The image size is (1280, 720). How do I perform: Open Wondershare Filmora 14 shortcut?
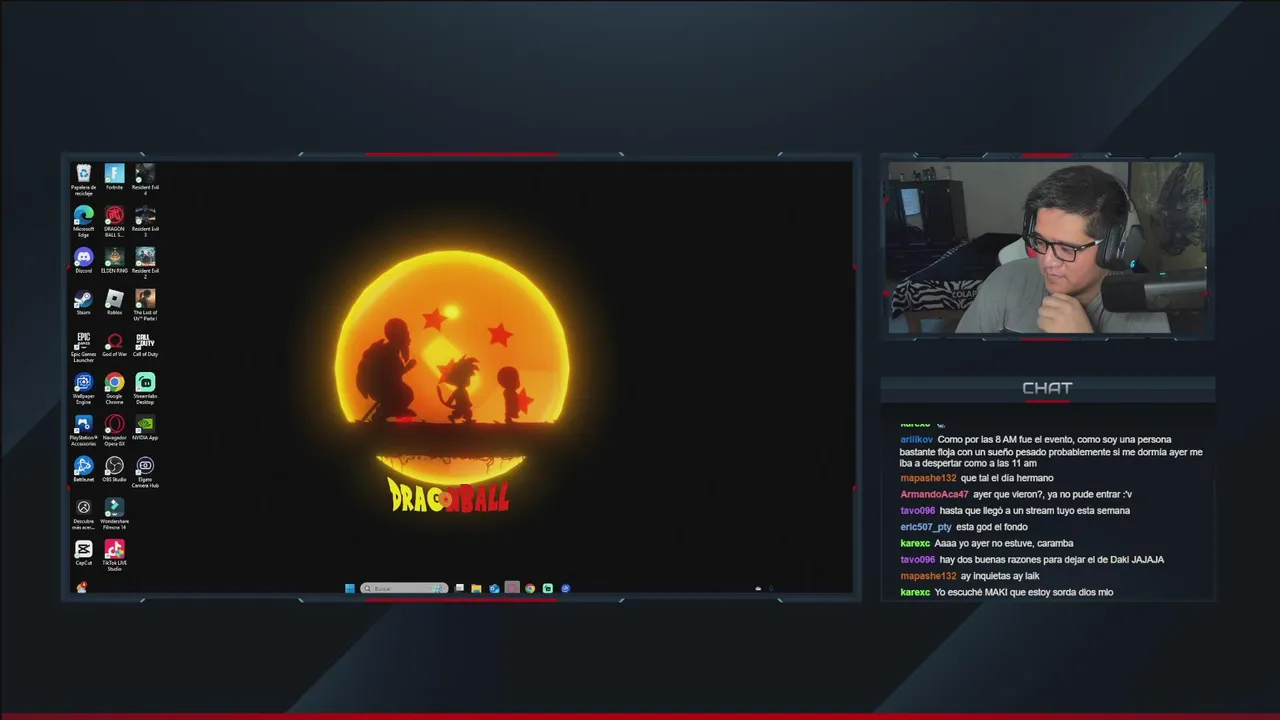tap(114, 514)
